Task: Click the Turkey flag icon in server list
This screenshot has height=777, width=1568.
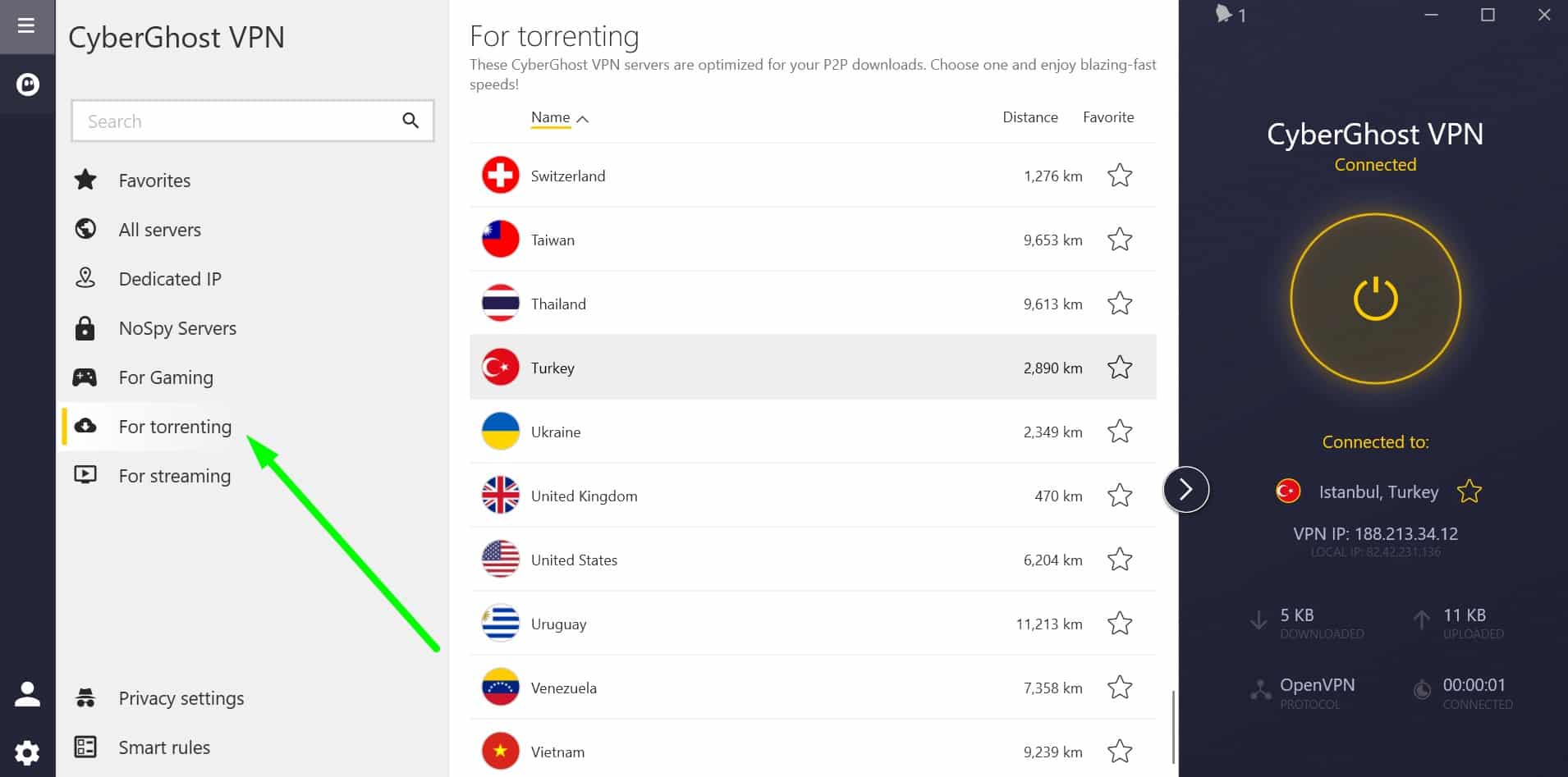Action: click(500, 368)
